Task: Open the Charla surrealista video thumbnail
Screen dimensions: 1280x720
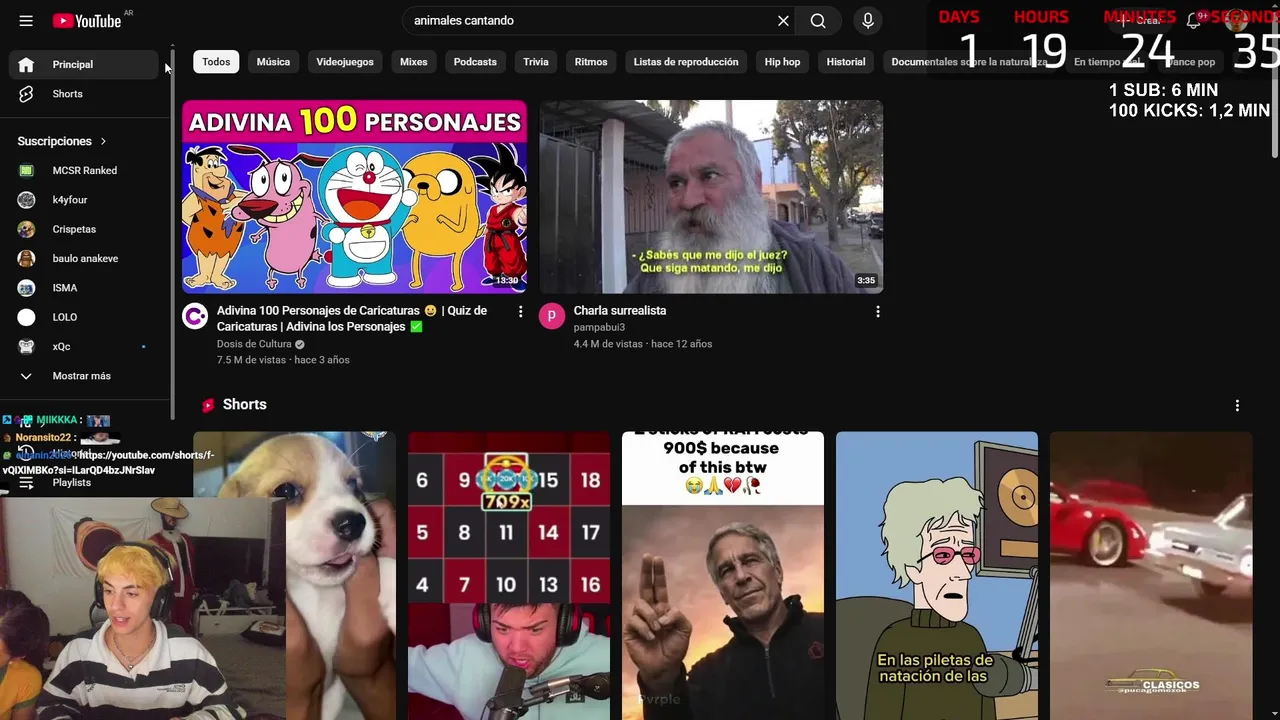Action: (x=711, y=197)
